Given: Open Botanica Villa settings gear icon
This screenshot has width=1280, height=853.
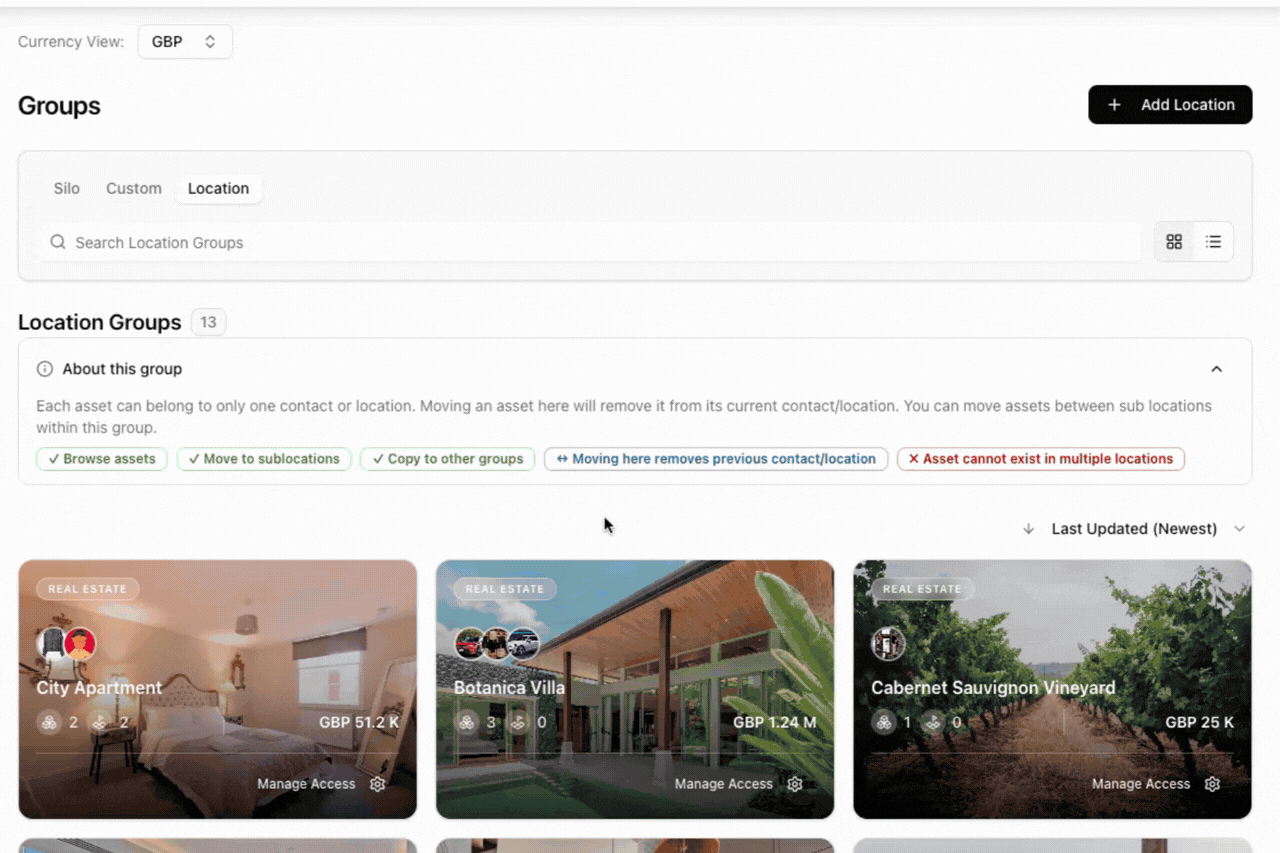Looking at the screenshot, I should click(795, 784).
